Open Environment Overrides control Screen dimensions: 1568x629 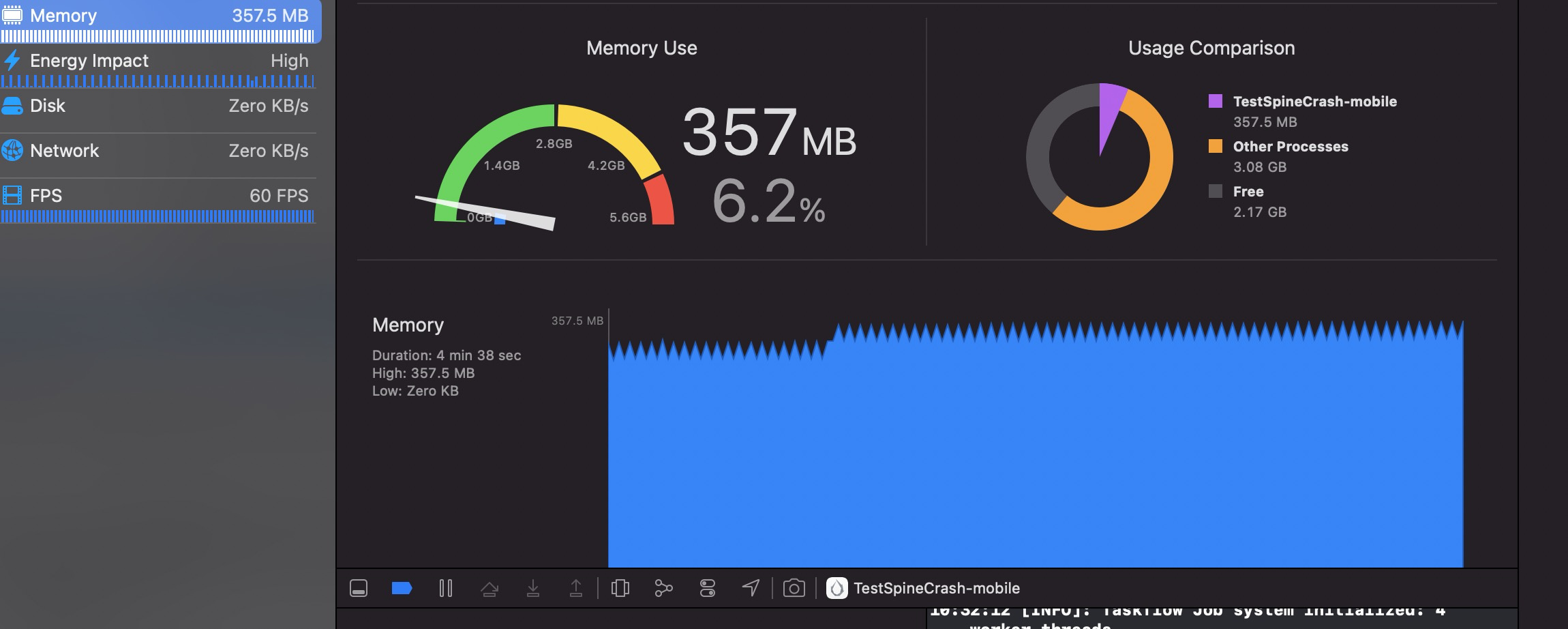pos(708,588)
